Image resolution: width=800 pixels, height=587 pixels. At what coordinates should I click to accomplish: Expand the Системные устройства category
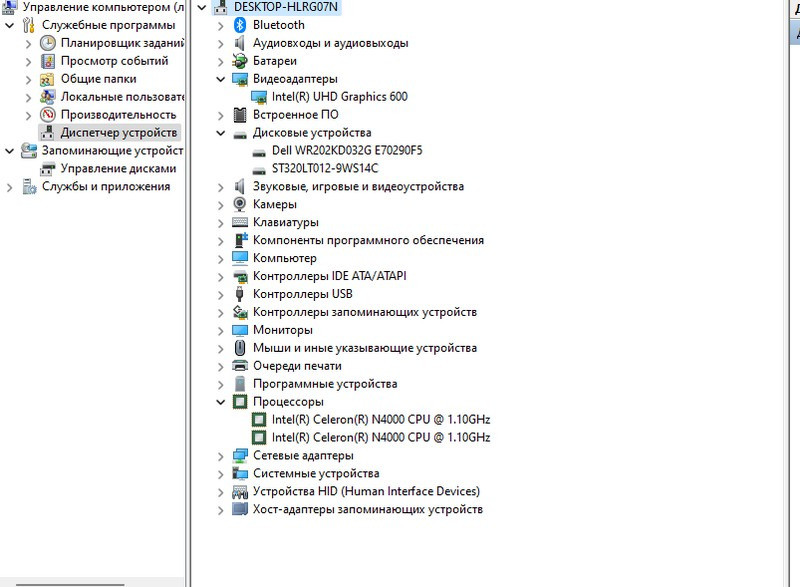220,474
